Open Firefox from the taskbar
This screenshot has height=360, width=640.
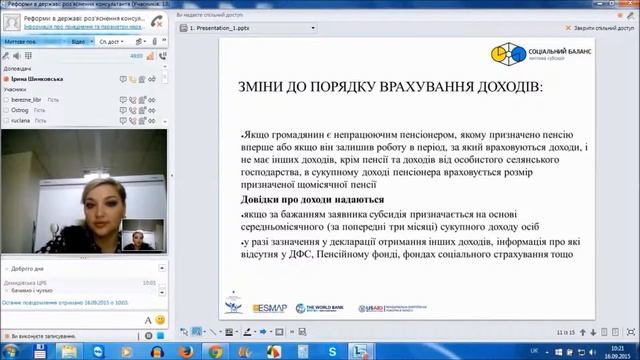pos(186,351)
